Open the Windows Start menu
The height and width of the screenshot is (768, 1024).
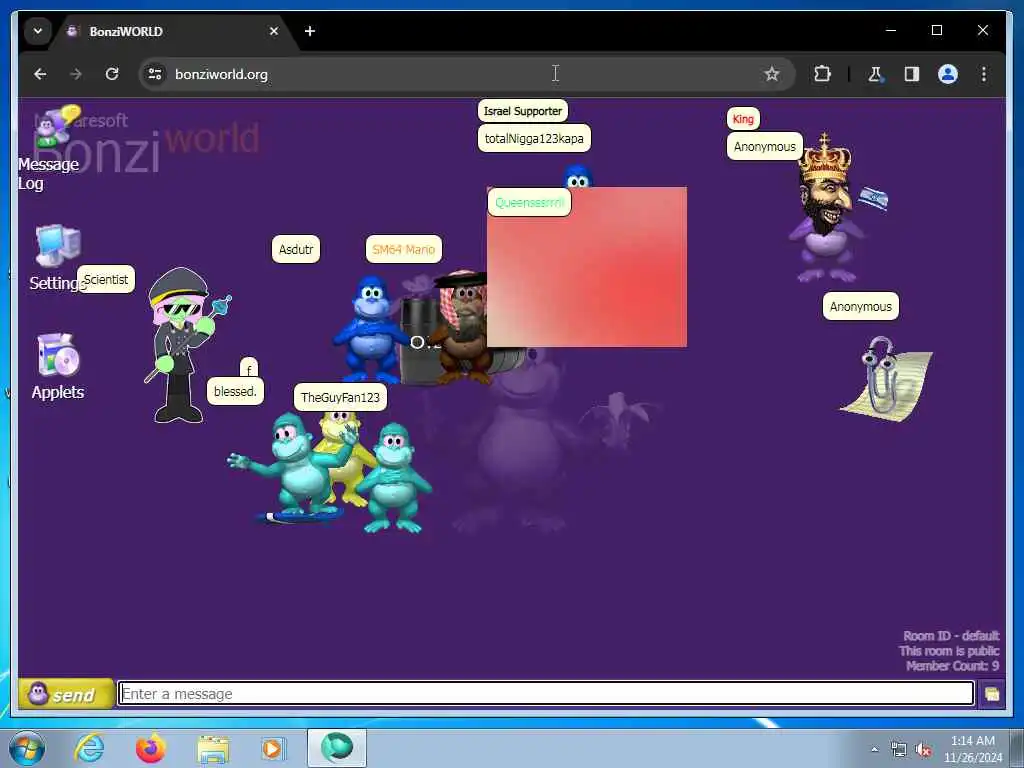pyautogui.click(x=27, y=748)
